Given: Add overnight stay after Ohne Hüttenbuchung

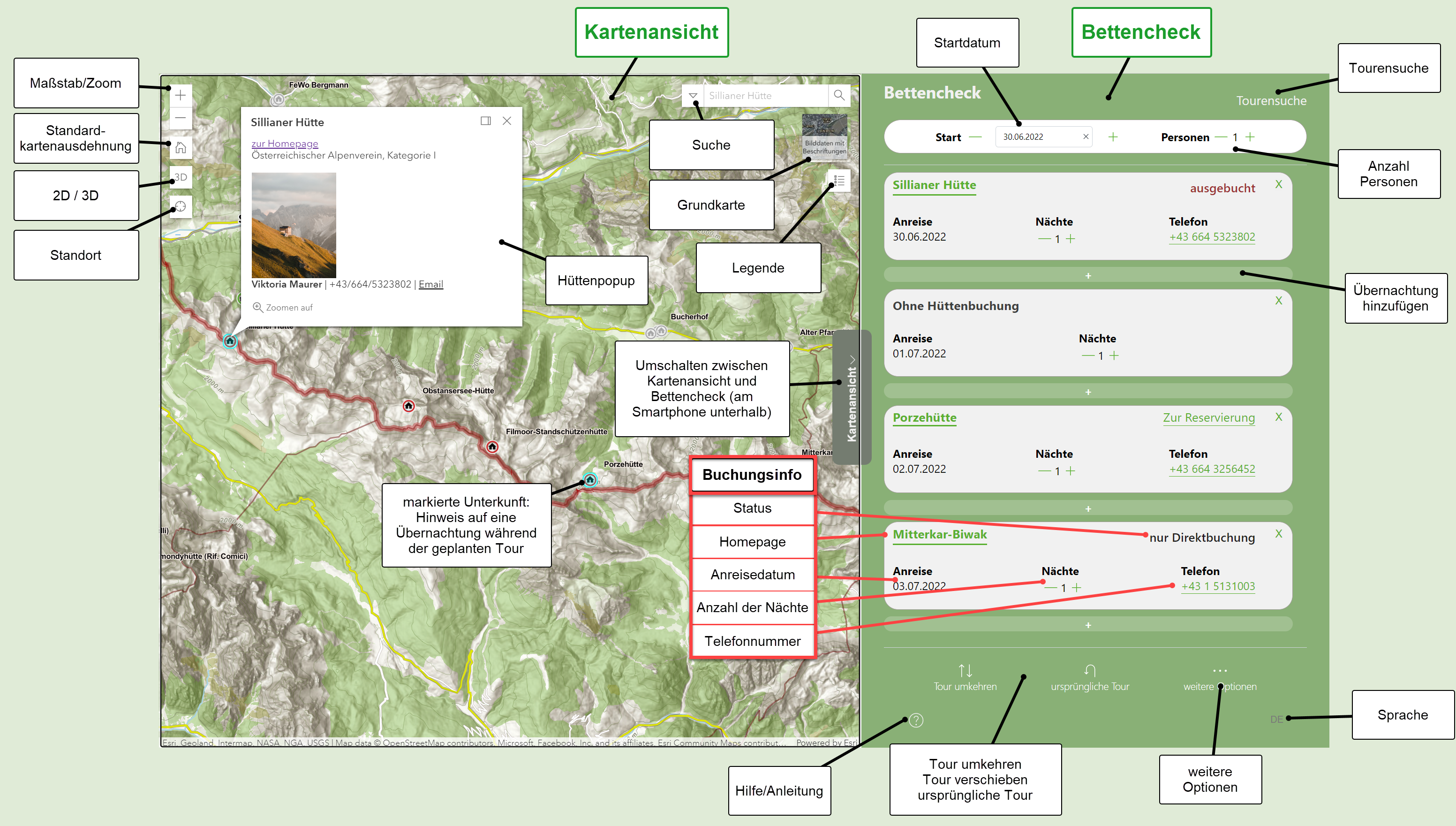Looking at the screenshot, I should click(x=1088, y=392).
